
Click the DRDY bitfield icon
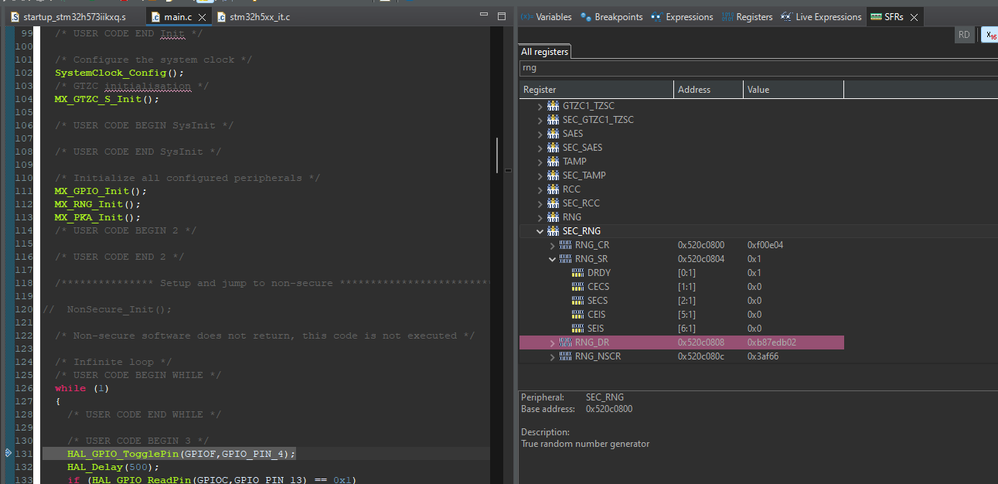pos(578,273)
